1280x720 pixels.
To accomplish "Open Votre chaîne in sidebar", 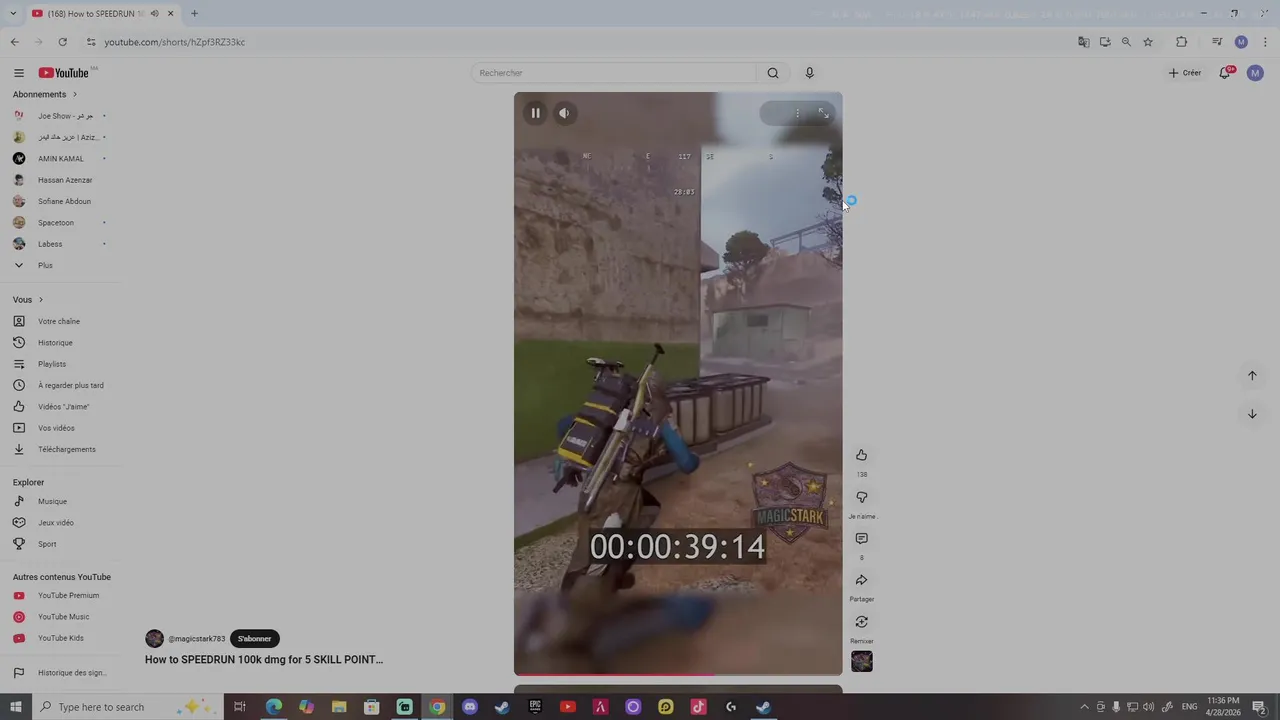I will 58,322.
